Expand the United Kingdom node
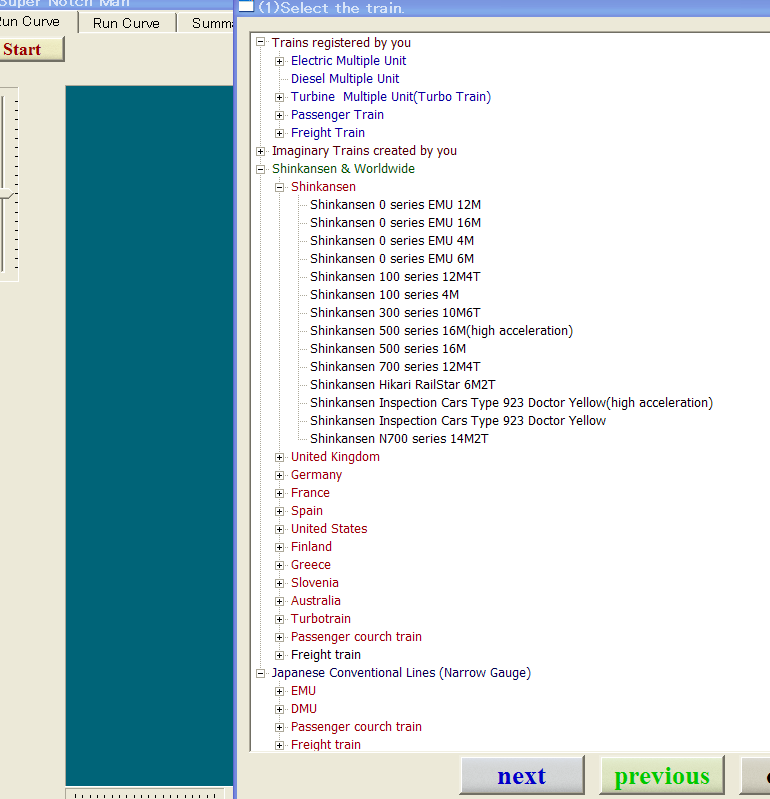The width and height of the screenshot is (770, 799). tap(279, 457)
